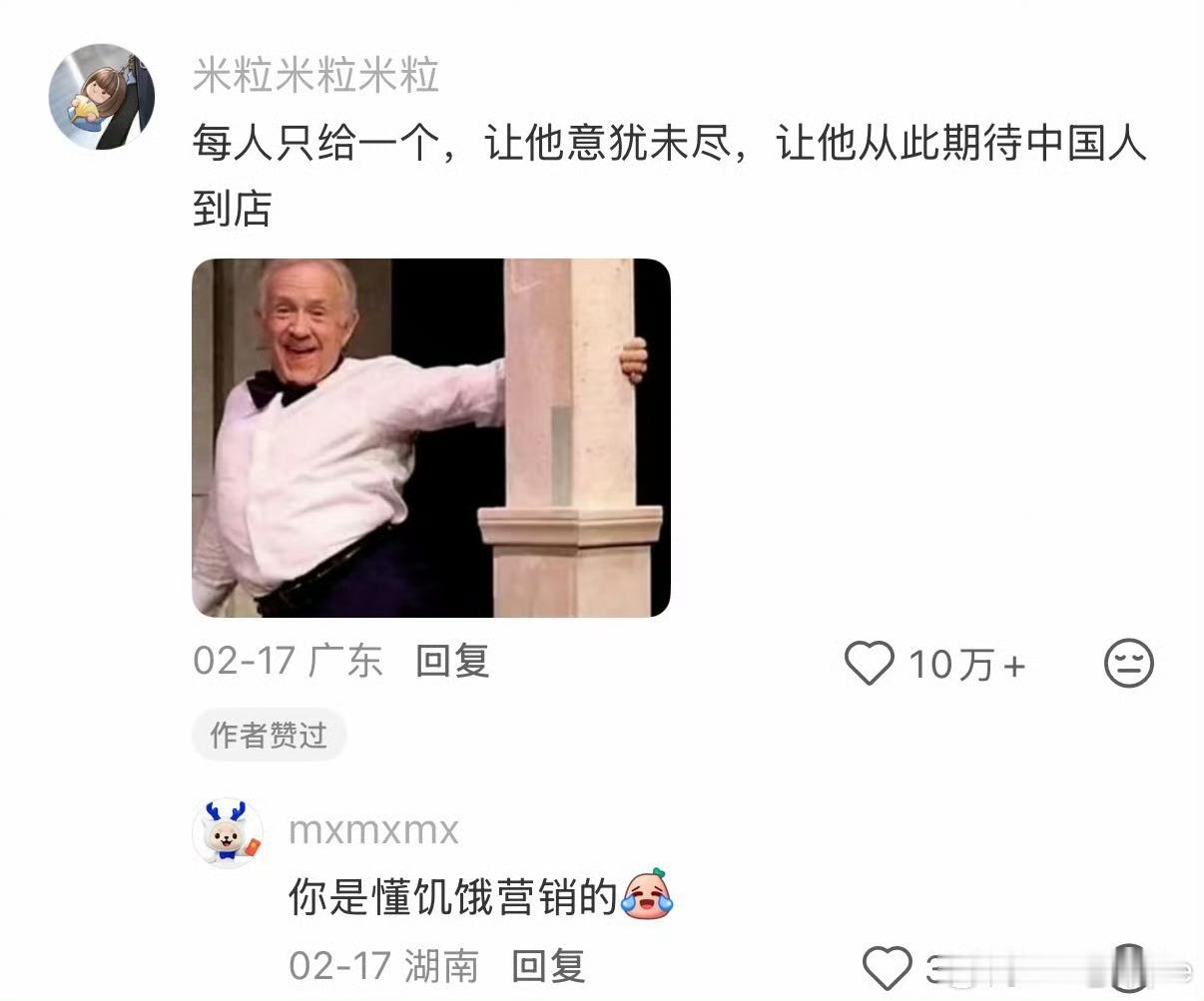The image size is (1204, 1001).
Task: View the attached photo of the man in a bow tie
Action: 431,438
